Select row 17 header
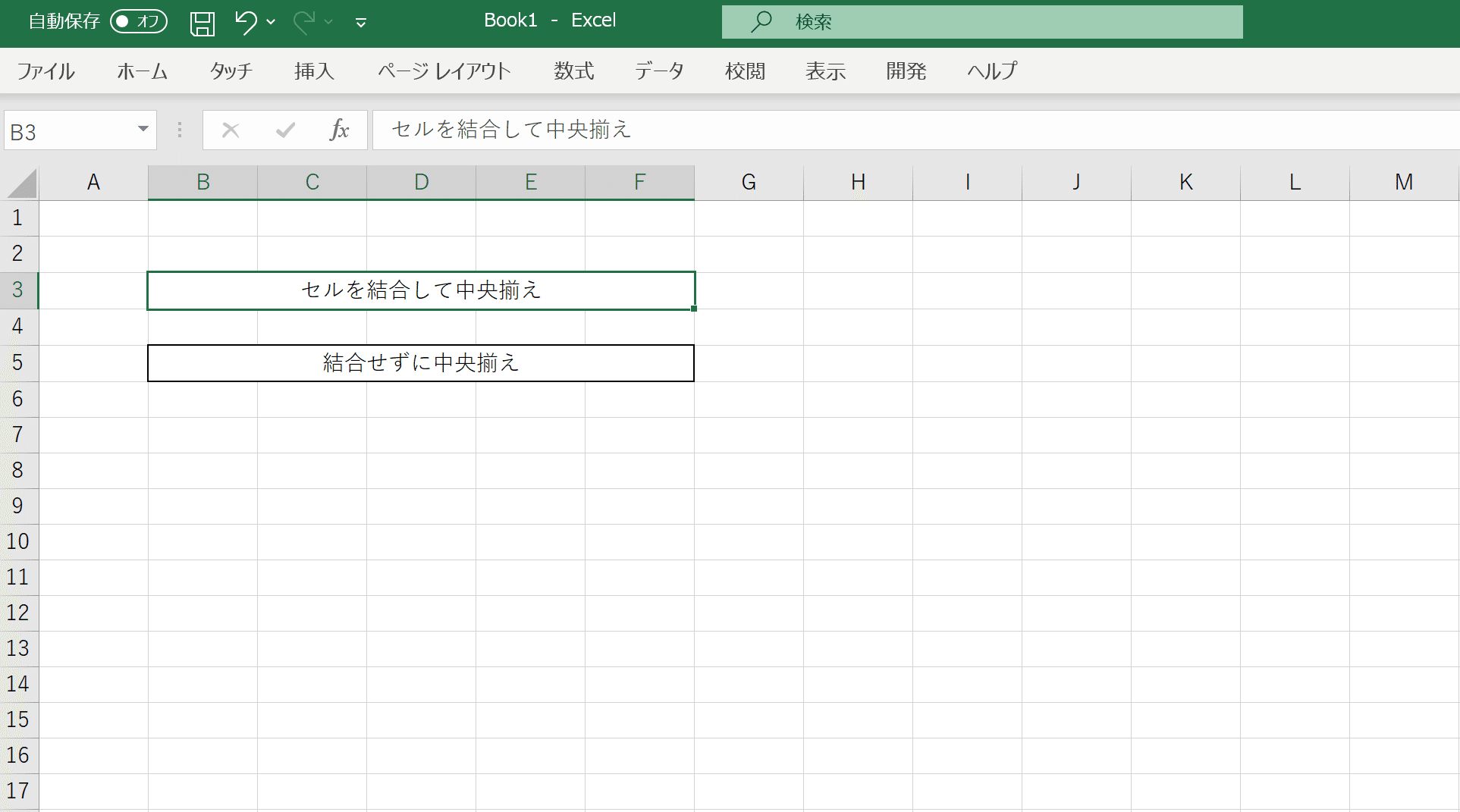Viewport: 1460px width, 812px height. pos(18,792)
